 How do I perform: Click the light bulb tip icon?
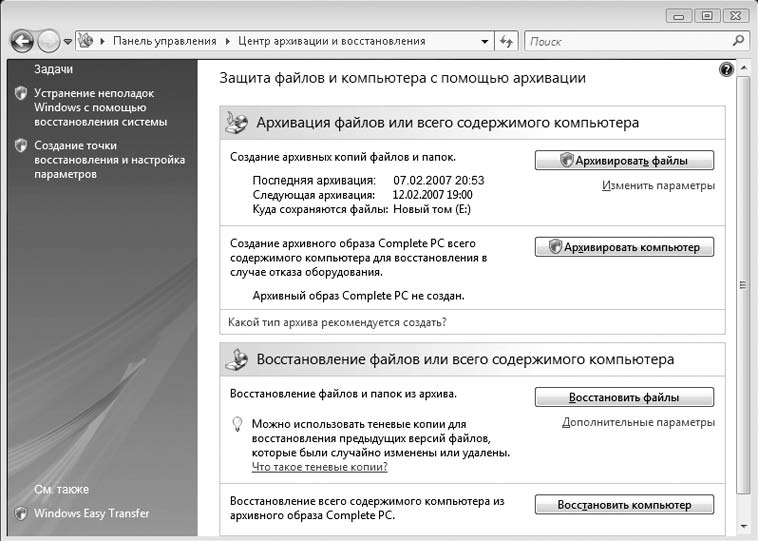pyautogui.click(x=238, y=425)
